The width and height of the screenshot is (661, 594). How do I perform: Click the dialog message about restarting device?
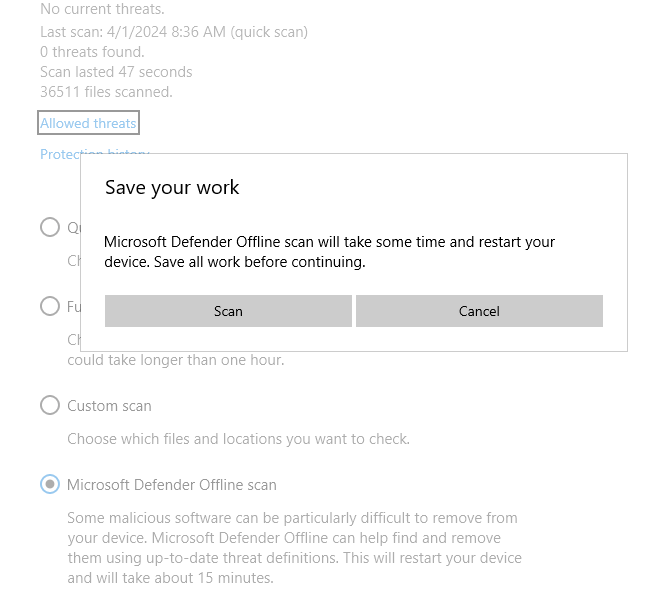click(x=329, y=252)
